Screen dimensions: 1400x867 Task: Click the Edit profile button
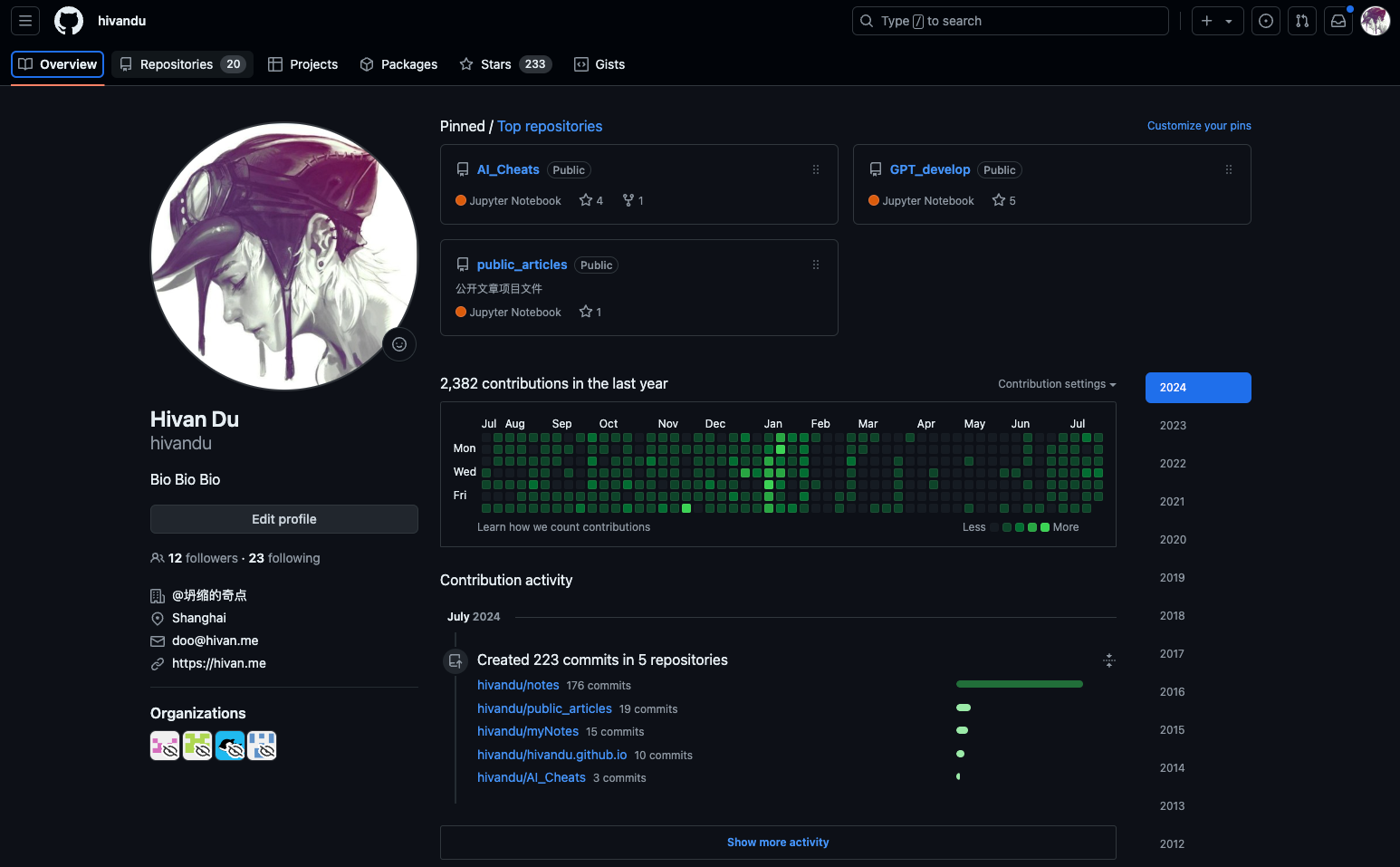[284, 519]
